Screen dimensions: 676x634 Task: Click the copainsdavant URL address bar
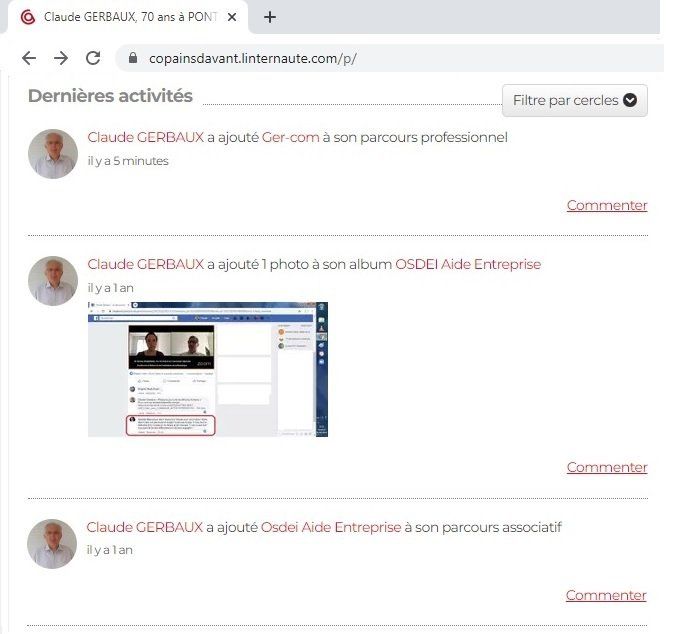click(x=388, y=58)
